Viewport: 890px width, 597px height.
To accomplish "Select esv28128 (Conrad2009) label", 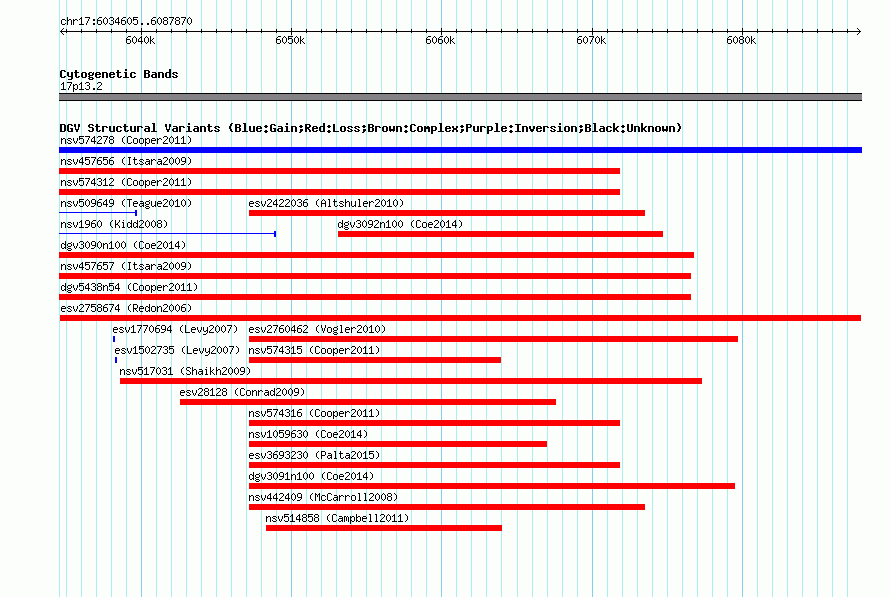I will pyautogui.click(x=242, y=392).
